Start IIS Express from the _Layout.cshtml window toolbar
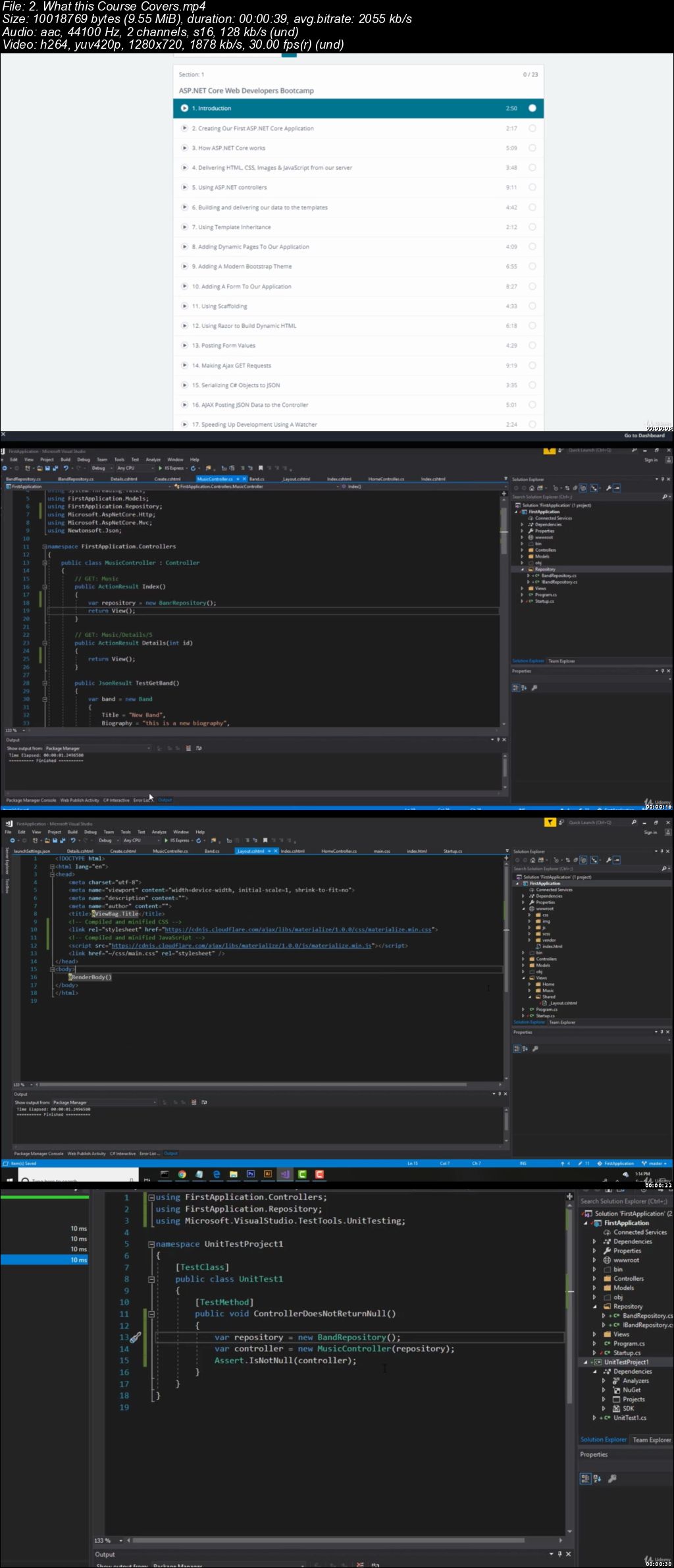674x1568 pixels. point(177,840)
